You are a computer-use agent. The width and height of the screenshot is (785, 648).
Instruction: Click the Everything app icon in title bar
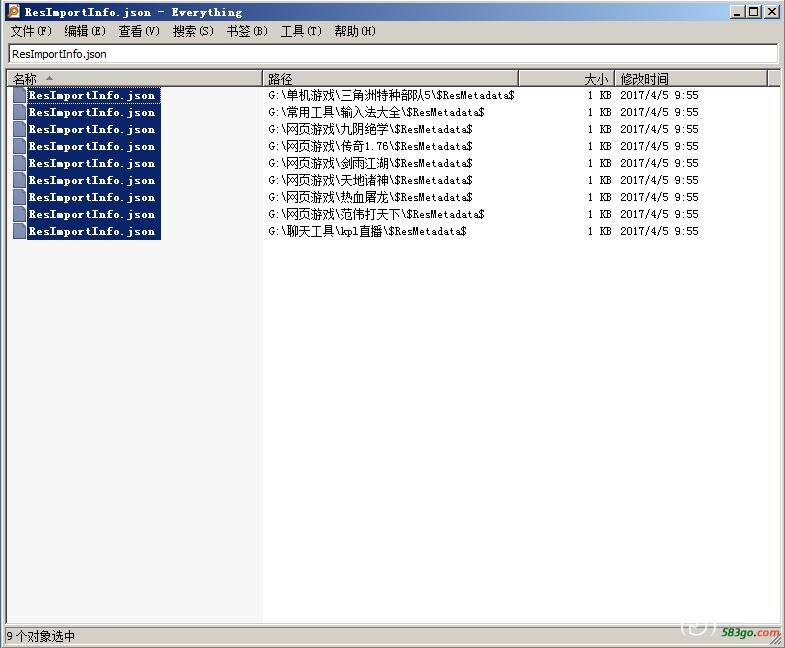tap(14, 11)
